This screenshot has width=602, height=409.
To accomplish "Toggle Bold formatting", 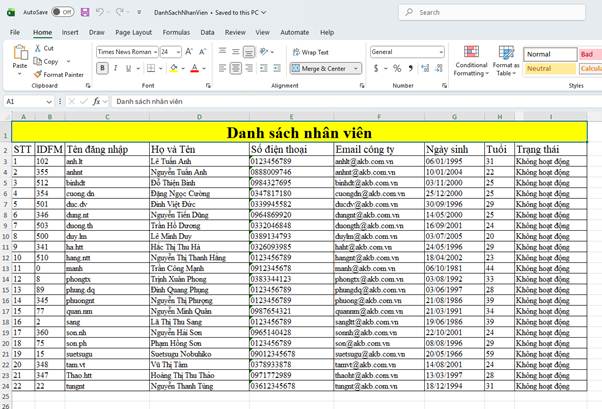I will [102, 69].
